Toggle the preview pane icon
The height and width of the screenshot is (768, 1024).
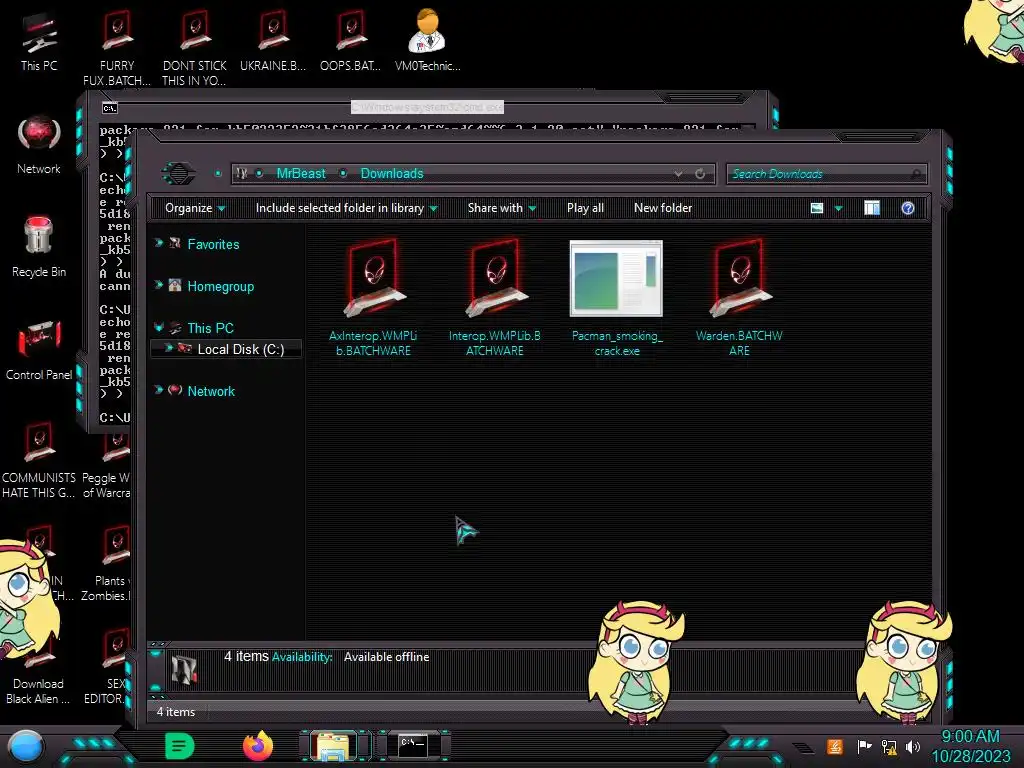point(872,208)
